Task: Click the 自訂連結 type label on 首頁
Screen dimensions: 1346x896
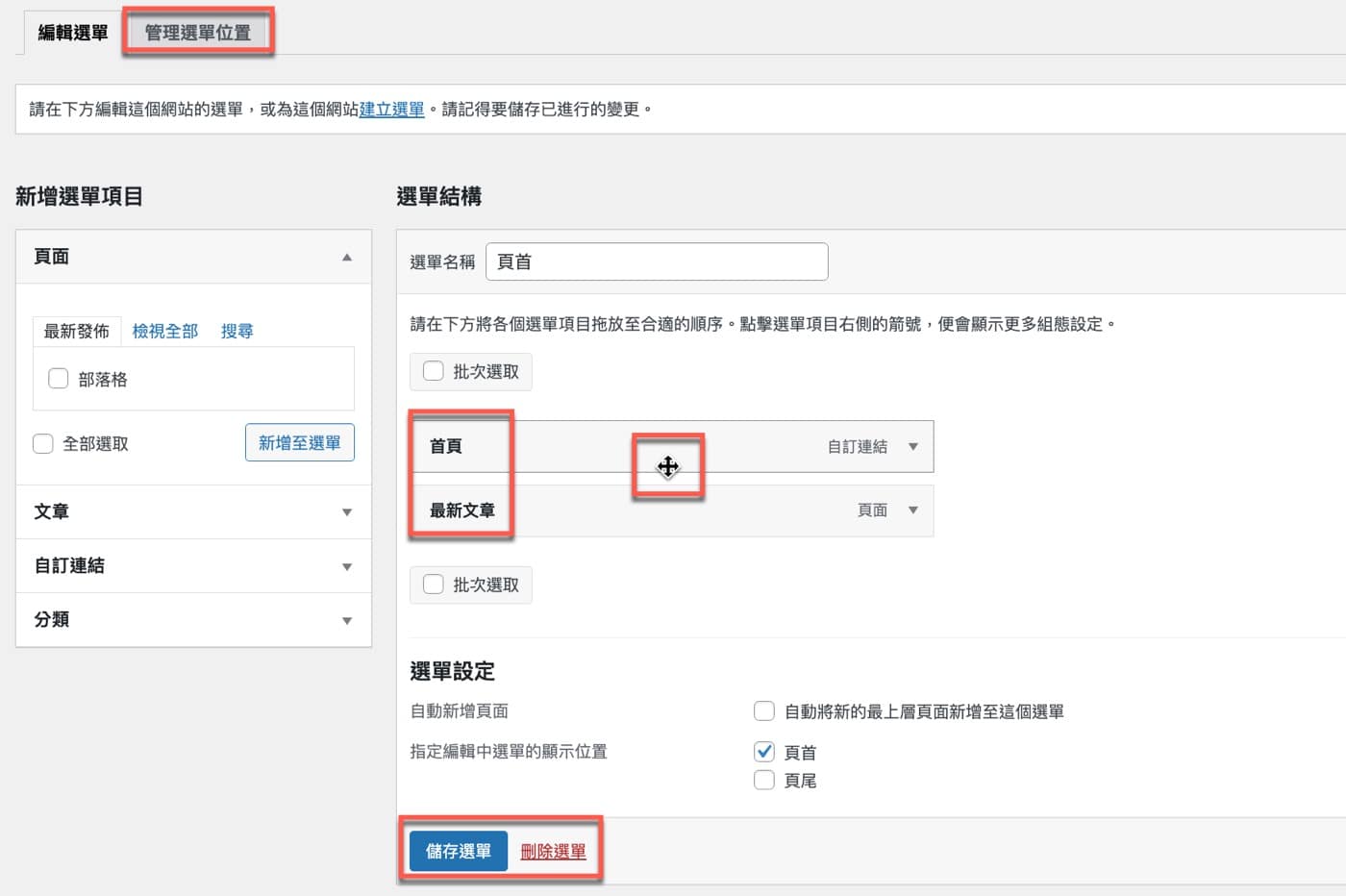Action: coord(858,446)
